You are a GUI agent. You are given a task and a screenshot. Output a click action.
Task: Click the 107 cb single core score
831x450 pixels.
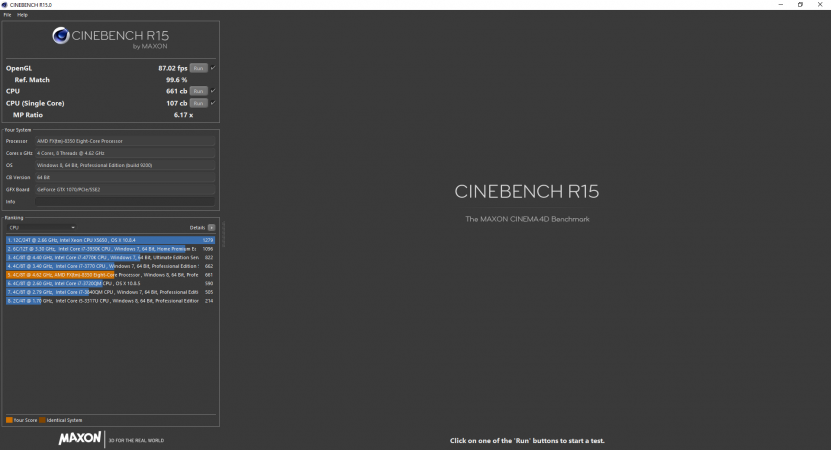176,103
